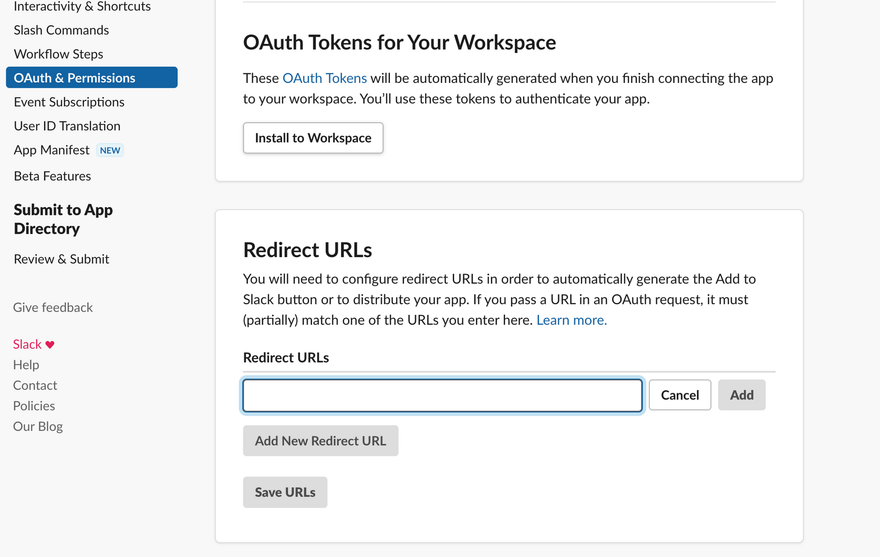
Task: Open Beta Features section
Action: point(52,176)
